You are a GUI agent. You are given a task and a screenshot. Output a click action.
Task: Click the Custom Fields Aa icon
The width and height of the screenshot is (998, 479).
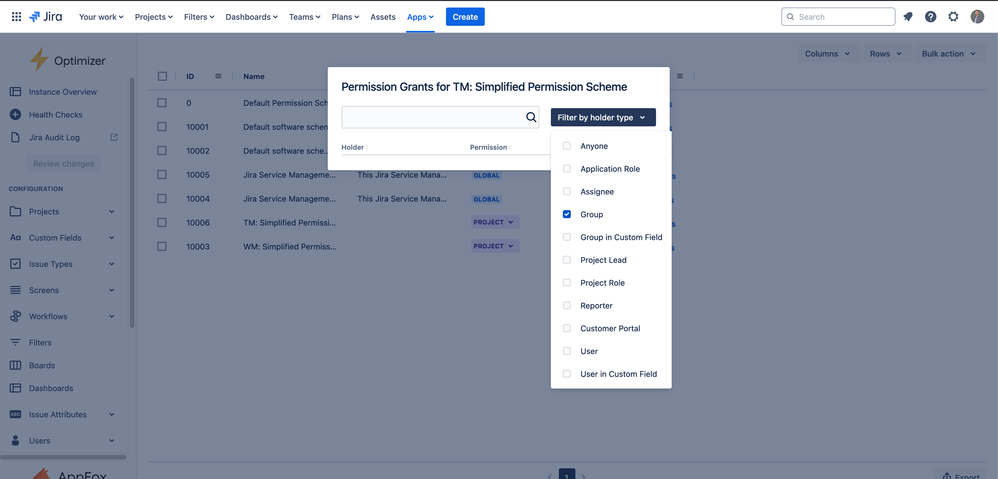pyautogui.click(x=15, y=238)
